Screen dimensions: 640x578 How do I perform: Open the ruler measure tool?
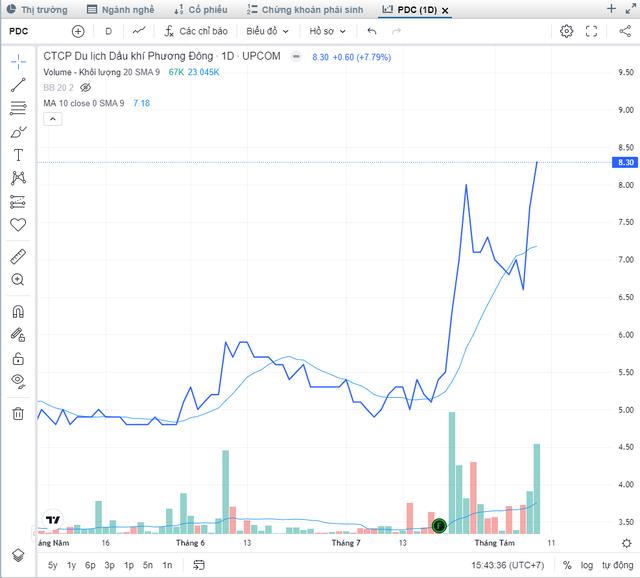pos(18,256)
